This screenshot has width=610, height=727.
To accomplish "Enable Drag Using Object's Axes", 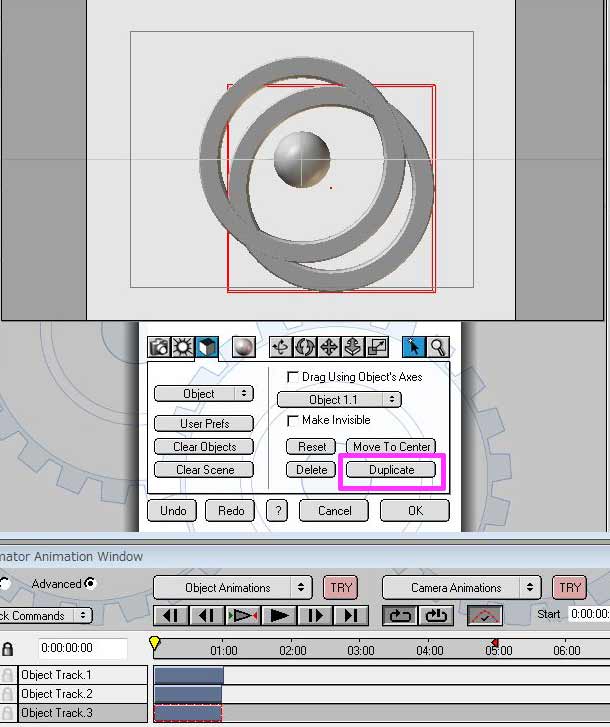I will pyautogui.click(x=292, y=377).
